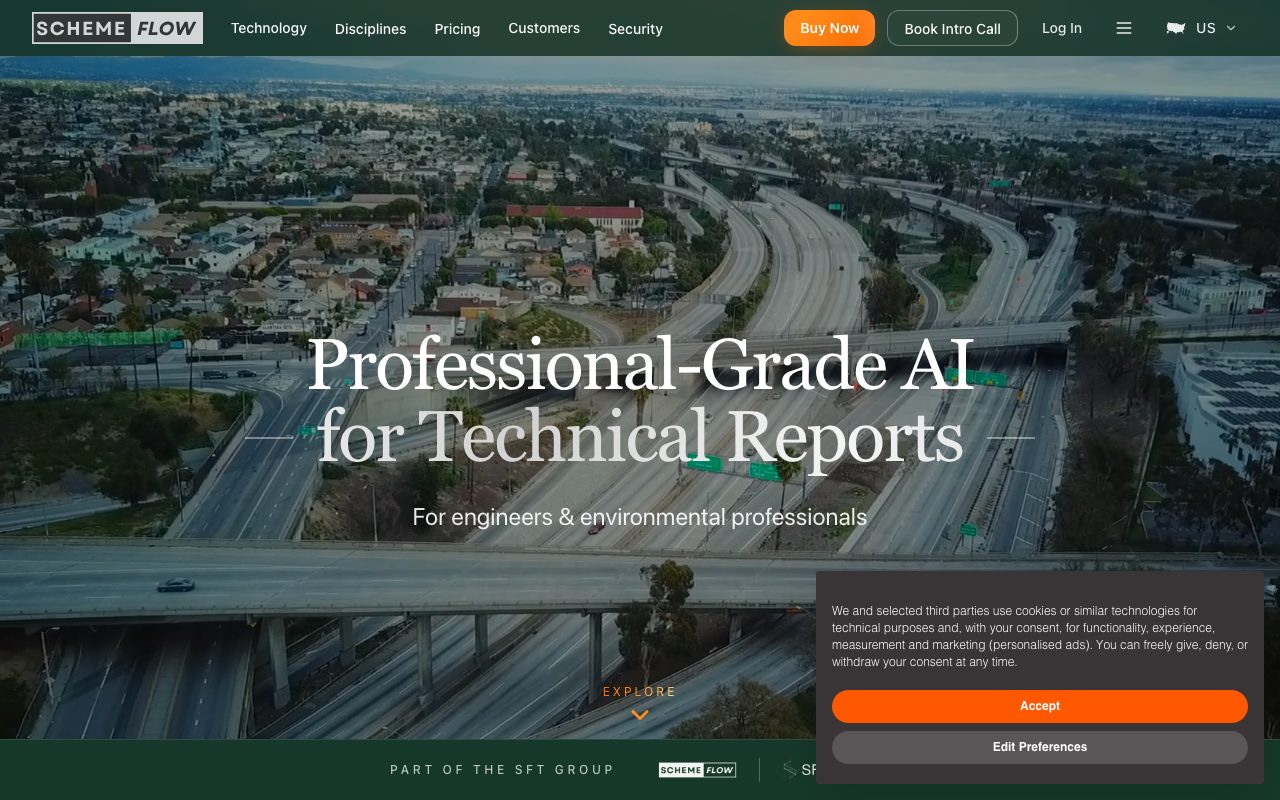Click Edit Preferences in the cookie banner
The width and height of the screenshot is (1280, 800).
[x=1040, y=747]
